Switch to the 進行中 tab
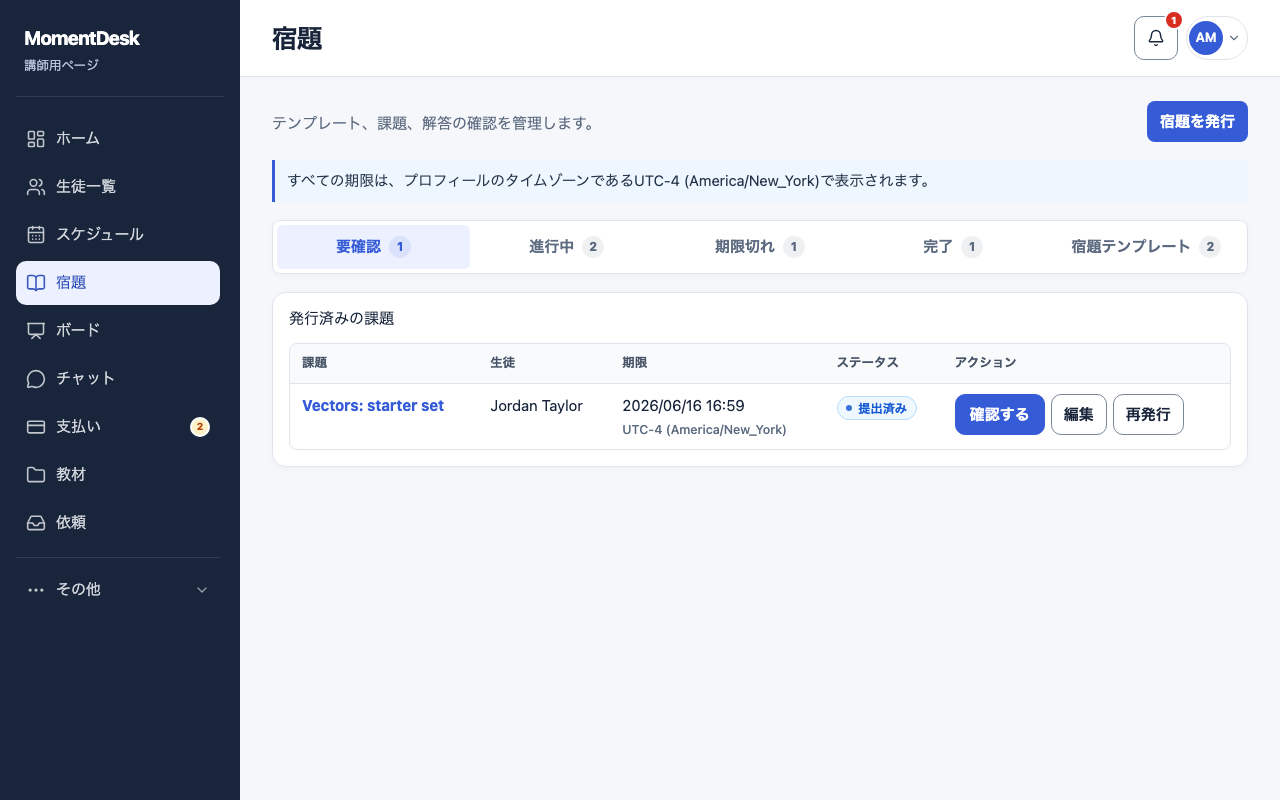 [x=566, y=247]
